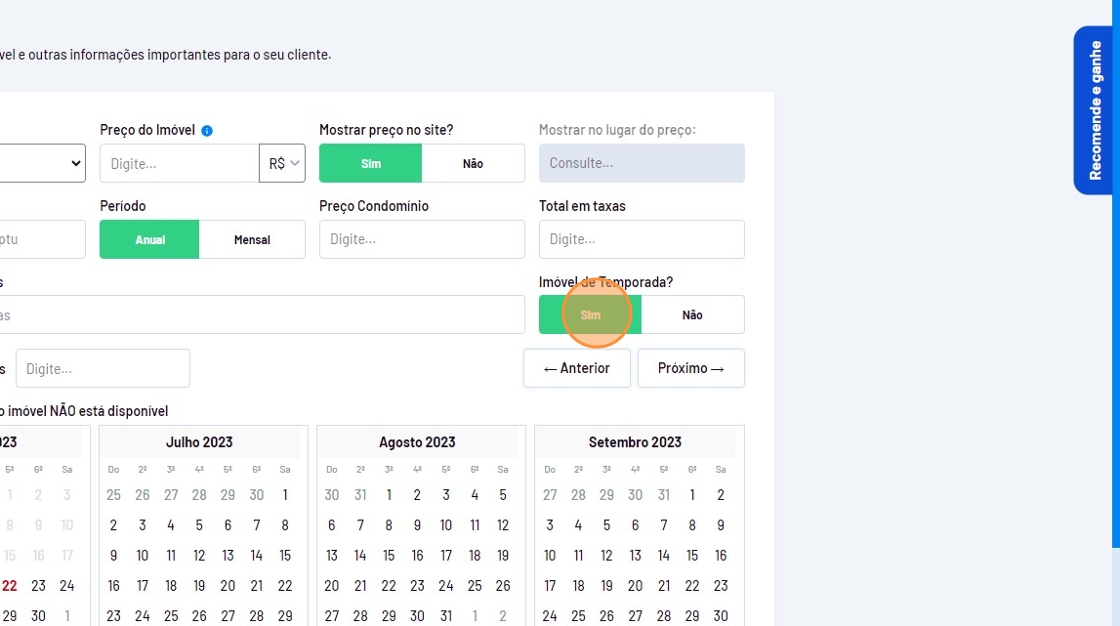Advance with the Próximo button
This screenshot has width=1120, height=626.
(x=691, y=368)
